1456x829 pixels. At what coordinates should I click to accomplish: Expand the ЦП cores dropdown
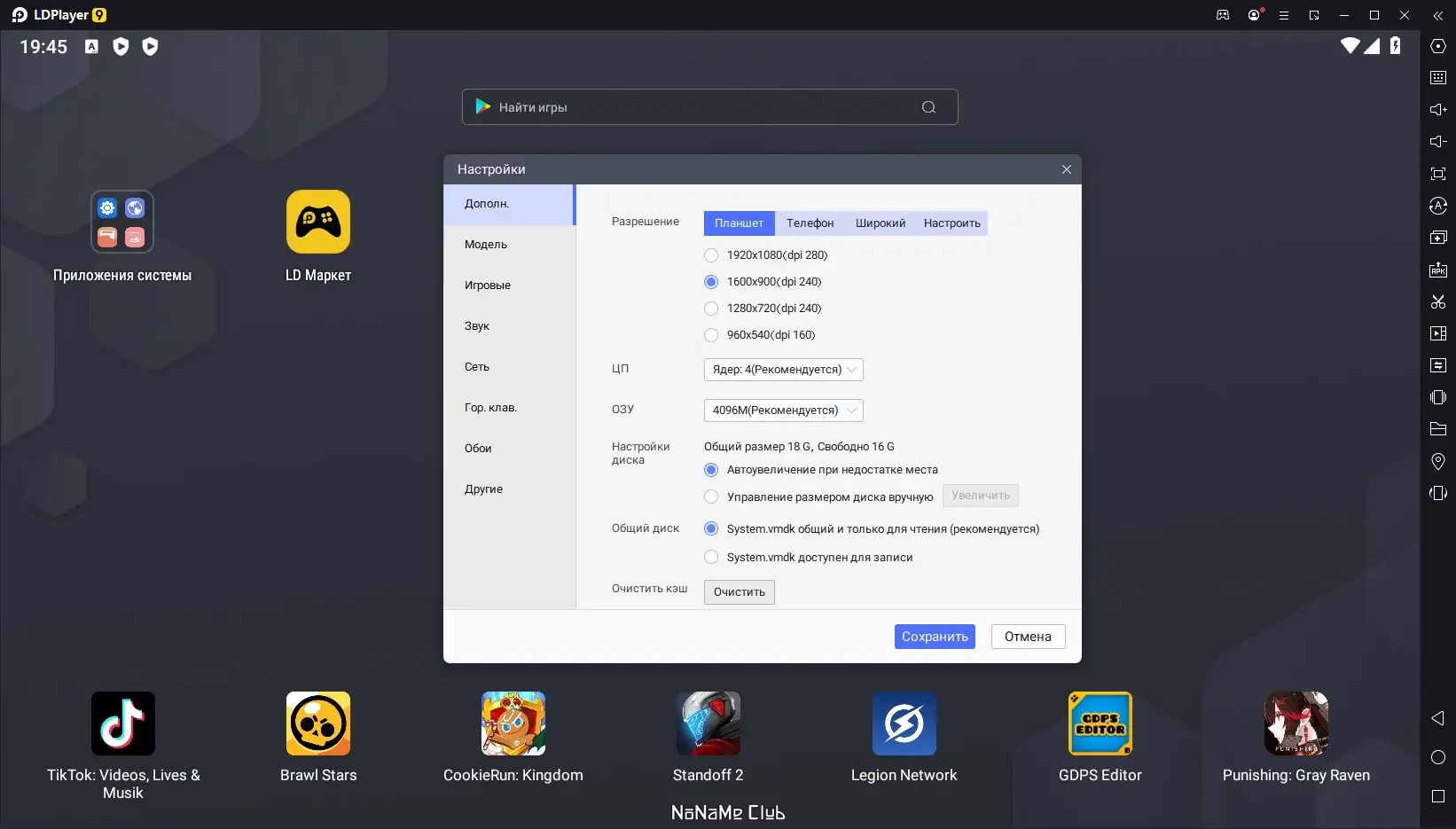(x=783, y=370)
